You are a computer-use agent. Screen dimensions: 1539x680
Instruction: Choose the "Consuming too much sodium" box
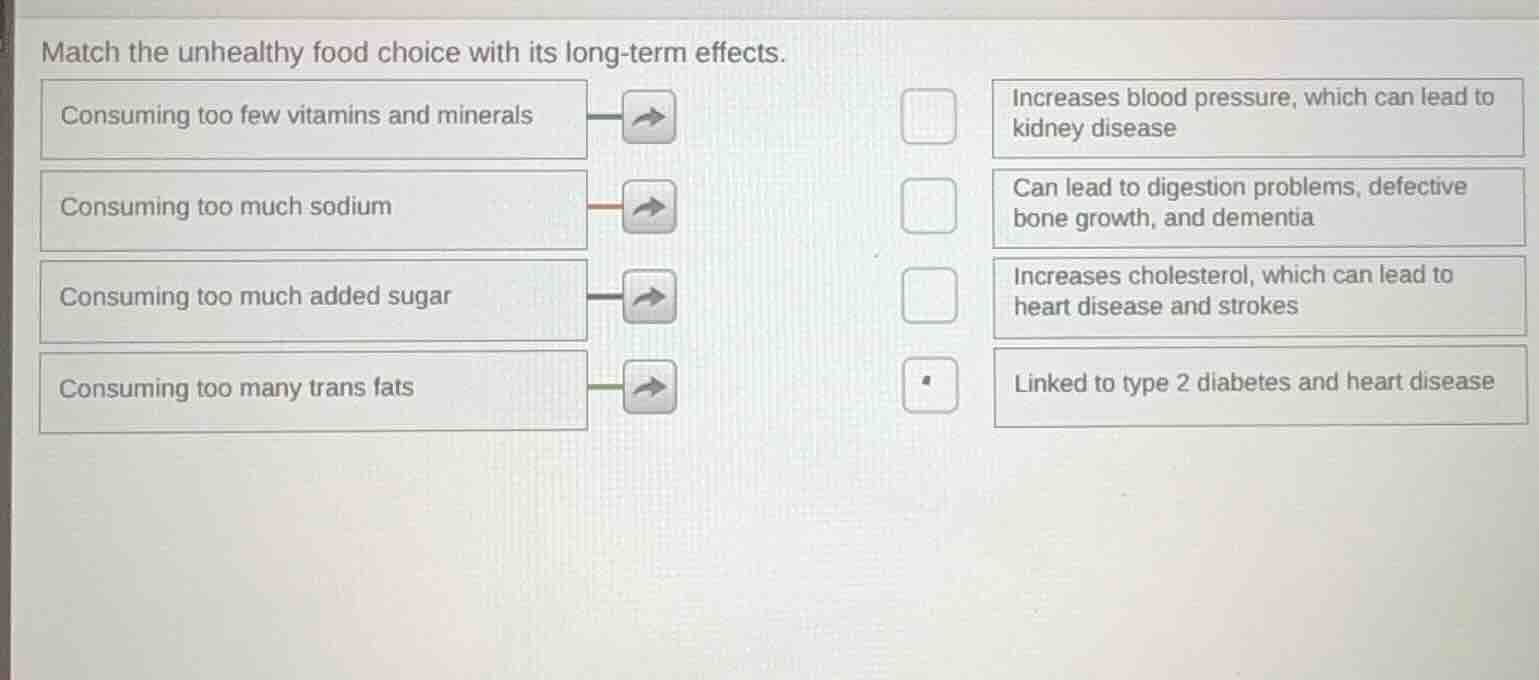tap(313, 209)
